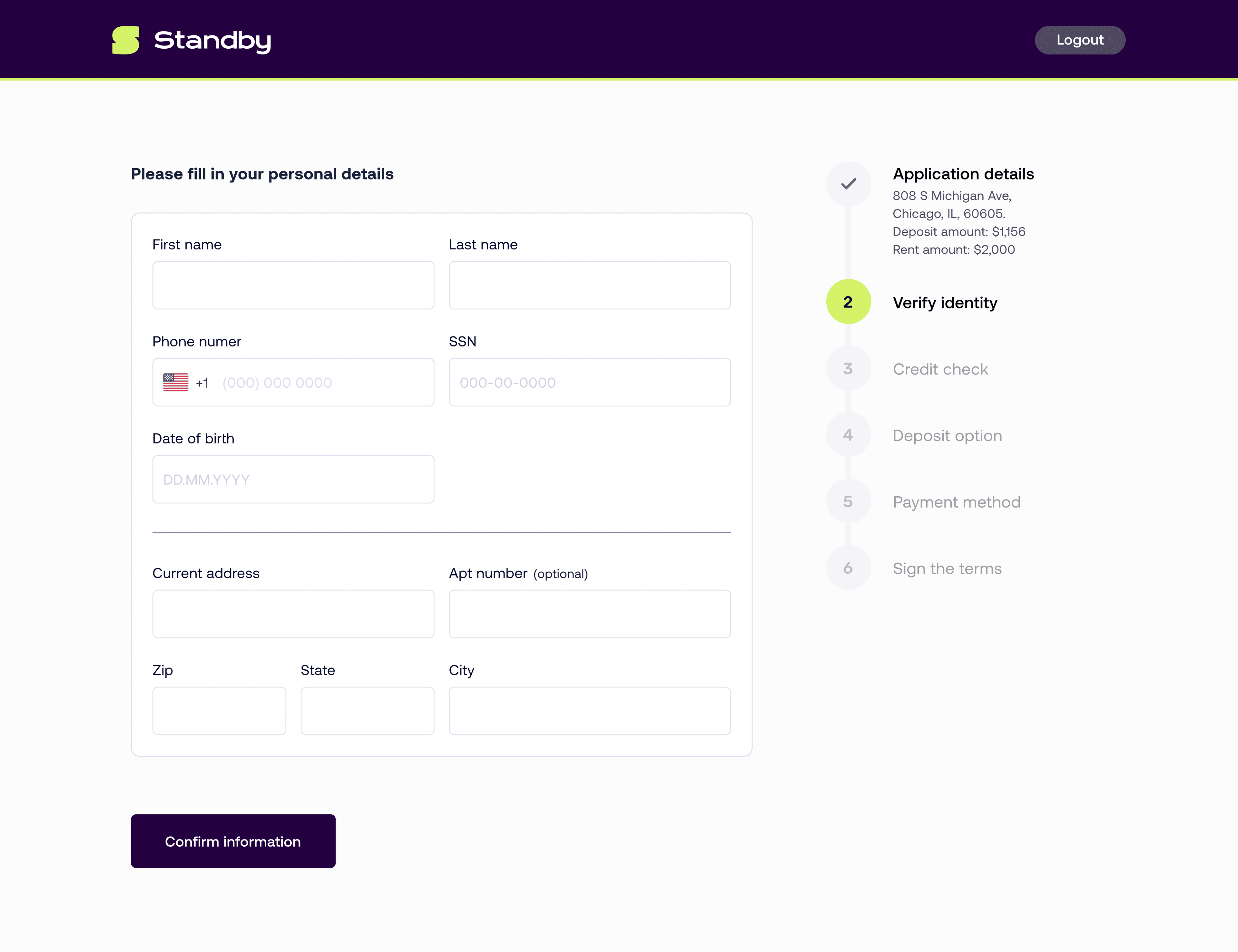The width and height of the screenshot is (1238, 952).
Task: Click the Current address field
Action: pyautogui.click(x=293, y=614)
